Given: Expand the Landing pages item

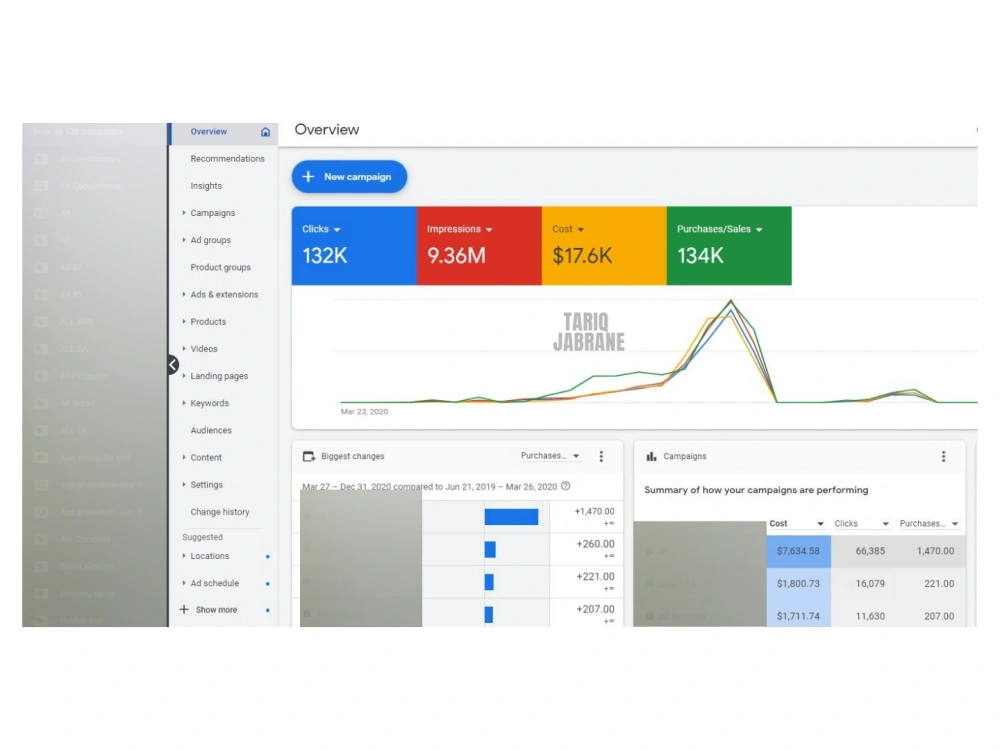Looking at the screenshot, I should click(184, 376).
